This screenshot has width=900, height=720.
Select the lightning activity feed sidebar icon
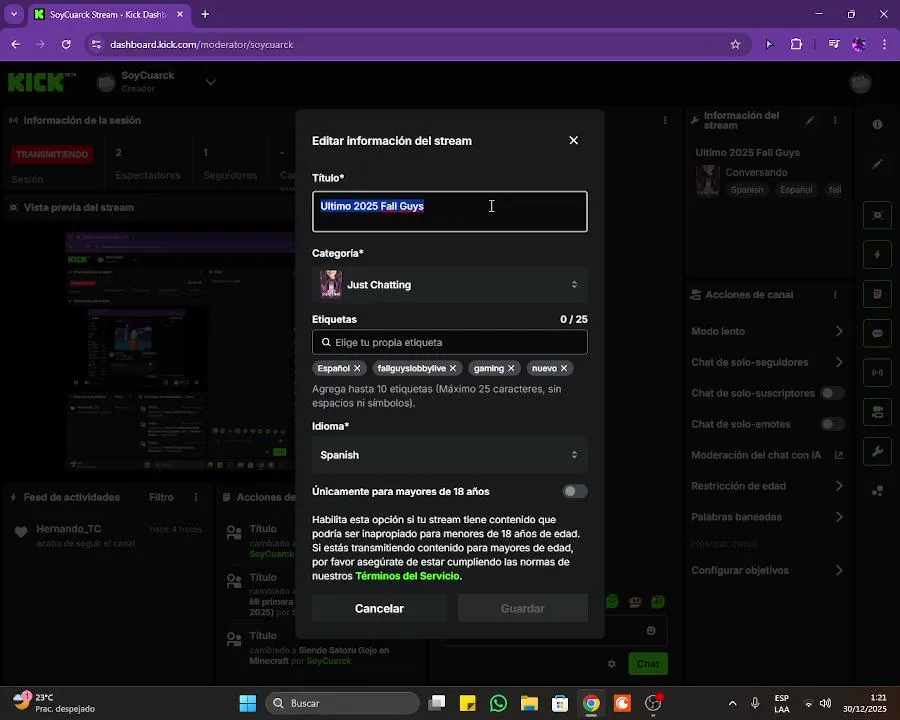click(877, 255)
